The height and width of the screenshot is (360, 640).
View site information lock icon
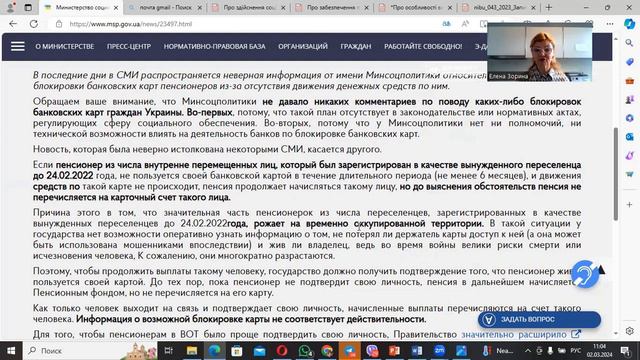click(59, 24)
